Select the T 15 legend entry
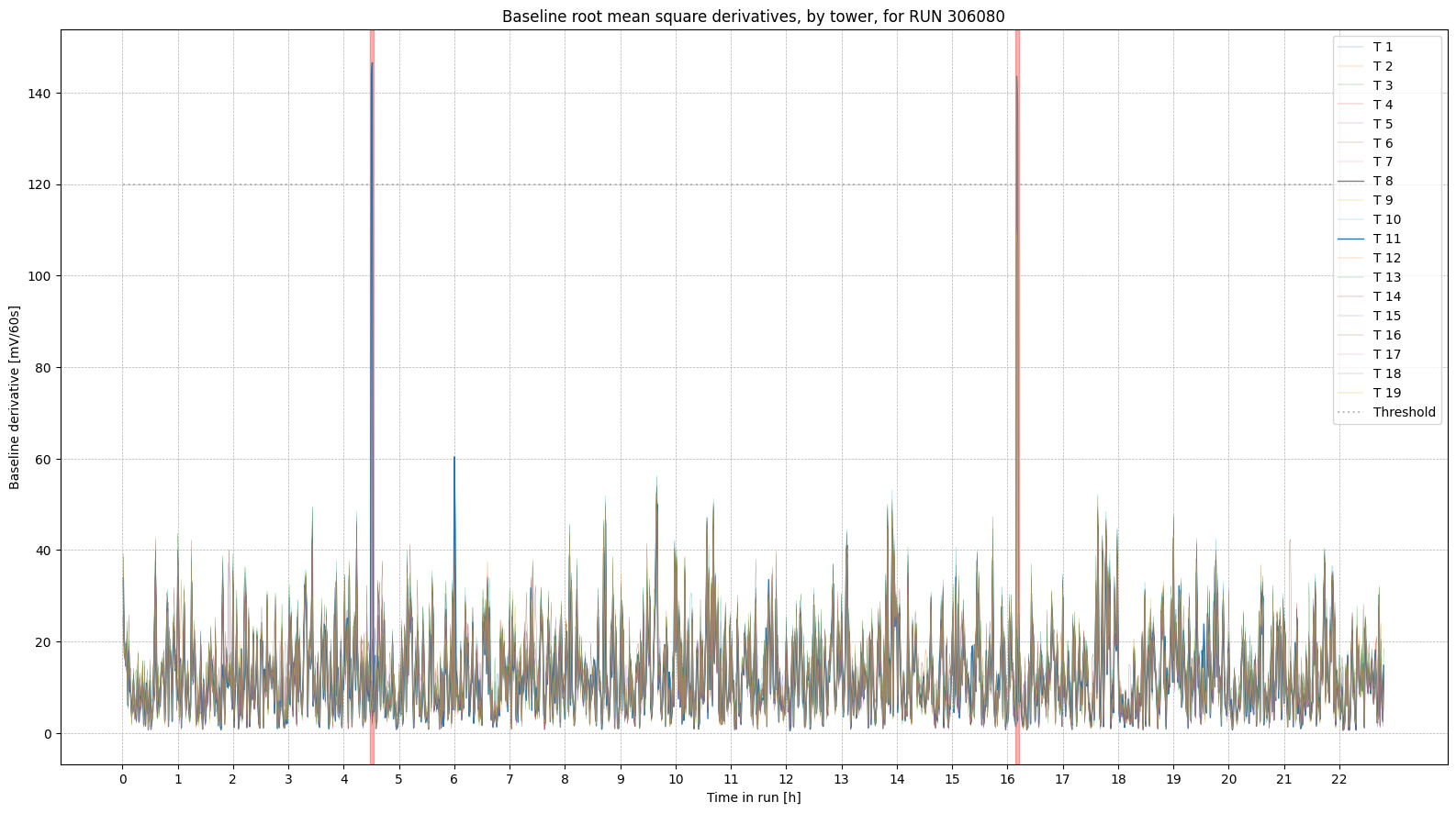The height and width of the screenshot is (813, 1456). click(x=1386, y=316)
